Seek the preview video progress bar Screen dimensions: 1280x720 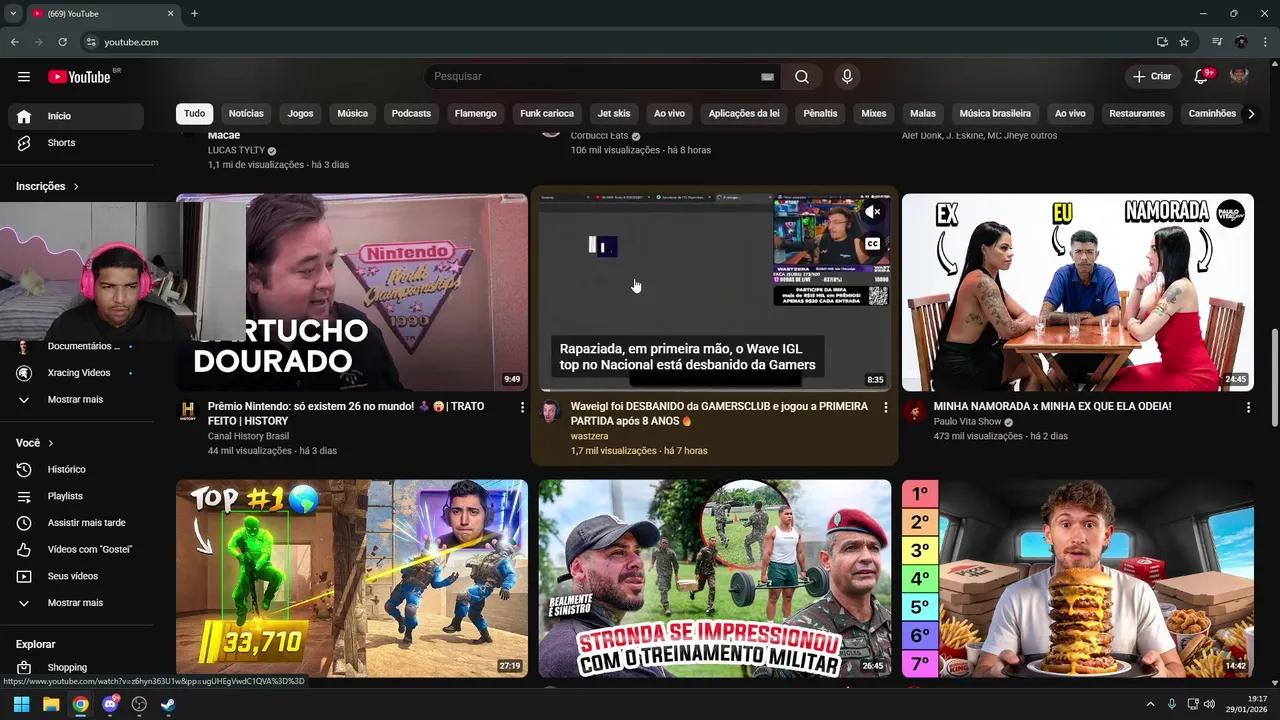(714, 389)
